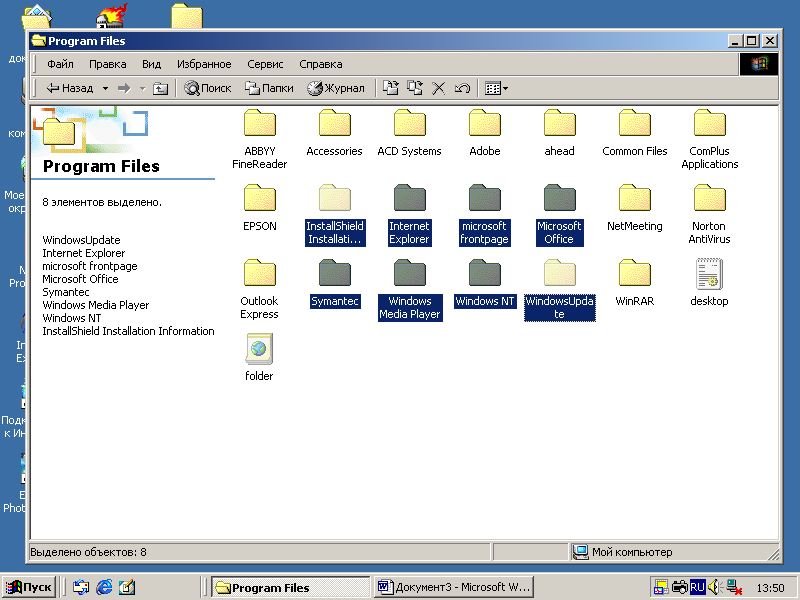Click the Windows Media Player folder
The width and height of the screenshot is (800, 600).
point(409,289)
